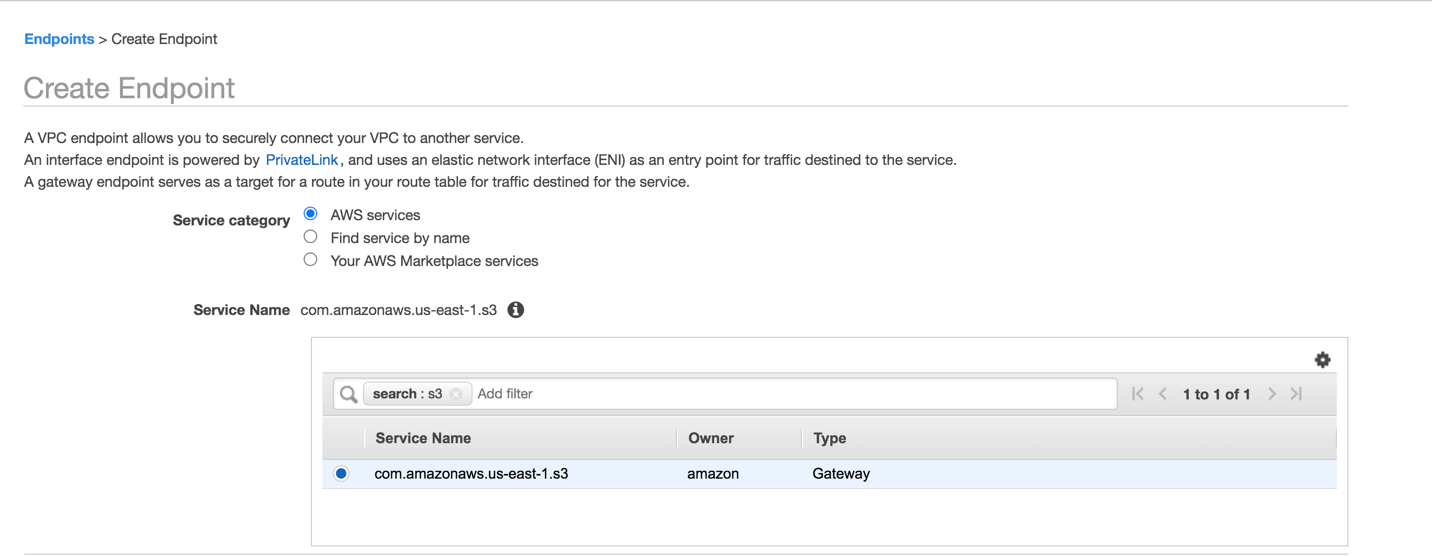Select the Find service by name option
1432x556 pixels.
coord(310,237)
